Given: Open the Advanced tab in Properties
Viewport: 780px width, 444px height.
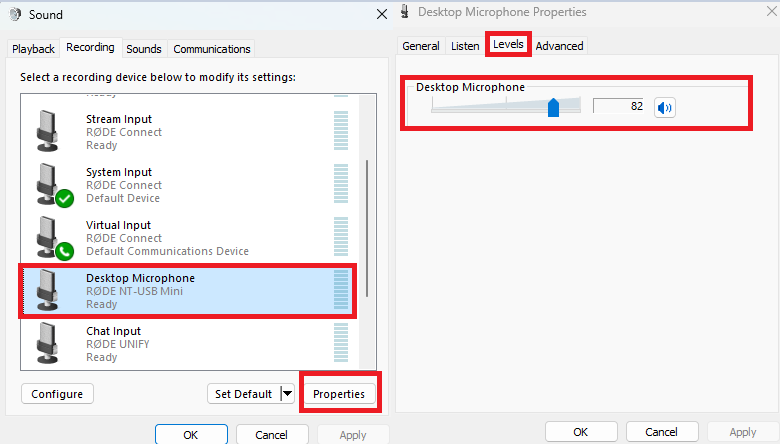Looking at the screenshot, I should click(x=559, y=46).
